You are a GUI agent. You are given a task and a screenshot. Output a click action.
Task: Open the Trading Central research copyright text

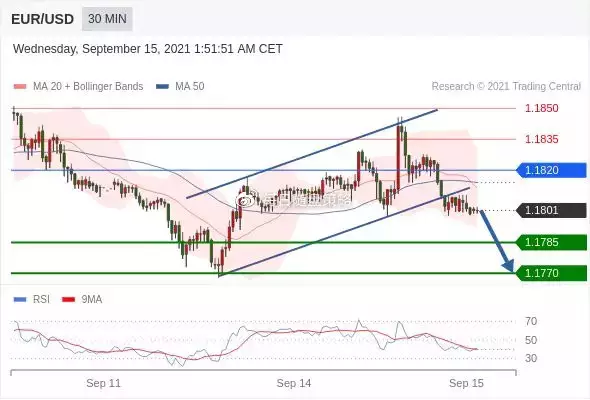(506, 86)
